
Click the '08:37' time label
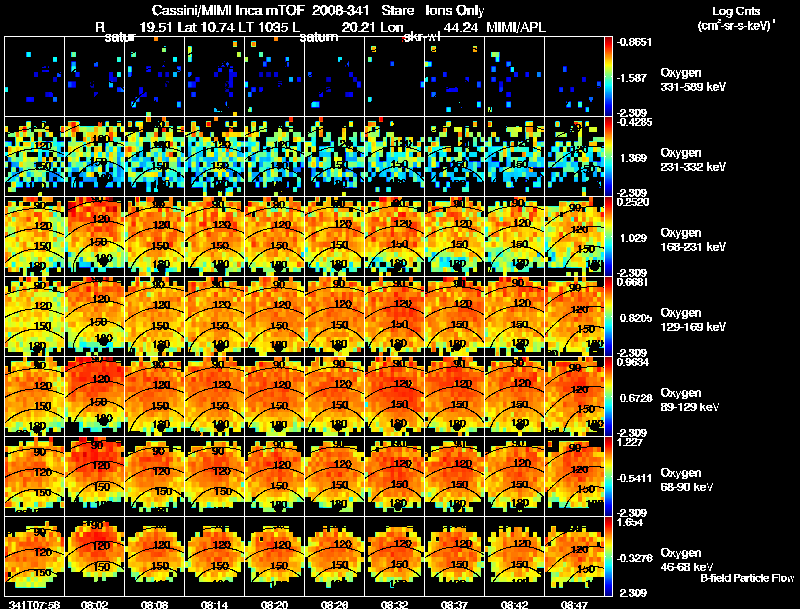pos(454,605)
